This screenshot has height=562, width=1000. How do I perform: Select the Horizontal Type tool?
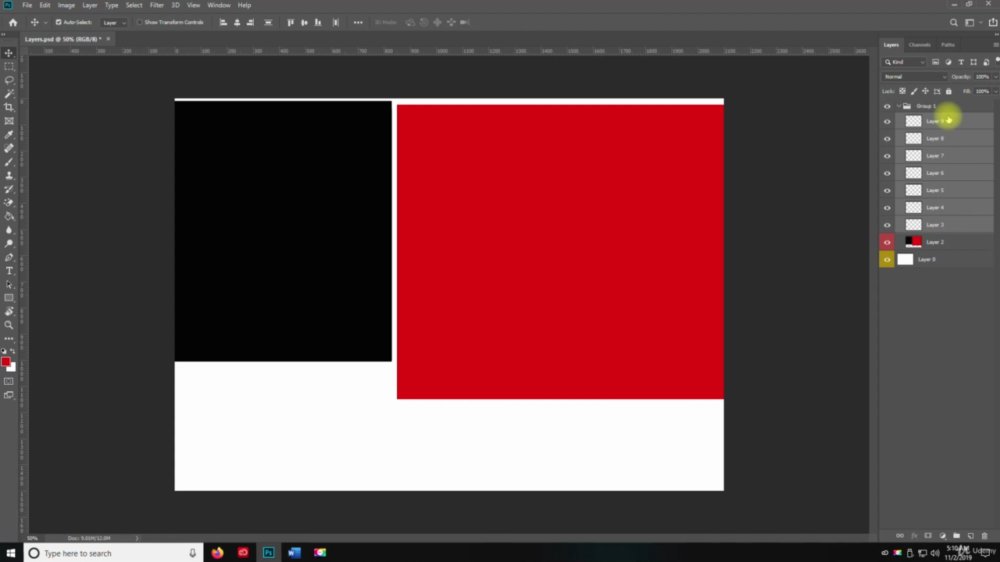pyautogui.click(x=9, y=271)
